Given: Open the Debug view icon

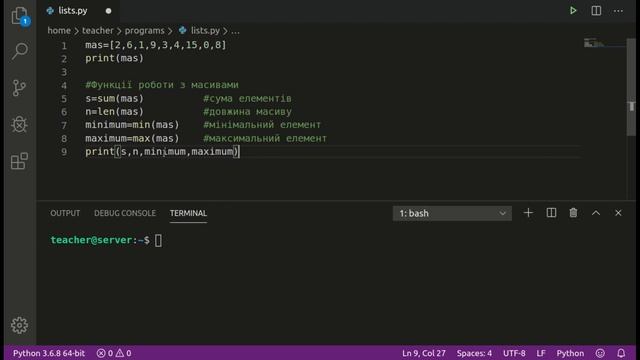Looking at the screenshot, I should click(19, 124).
